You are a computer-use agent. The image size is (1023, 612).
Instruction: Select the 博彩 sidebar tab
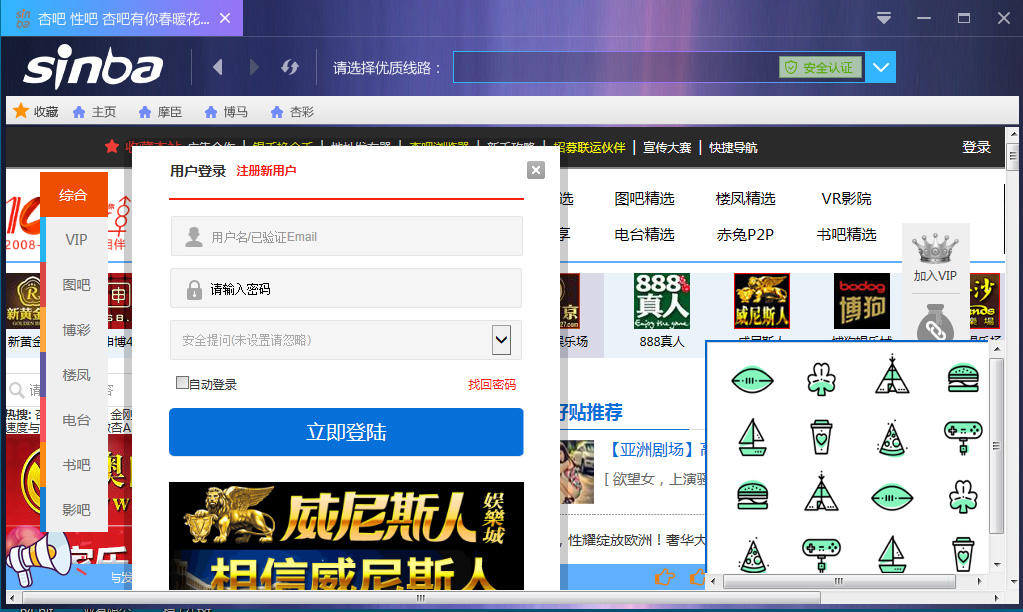pyautogui.click(x=76, y=329)
